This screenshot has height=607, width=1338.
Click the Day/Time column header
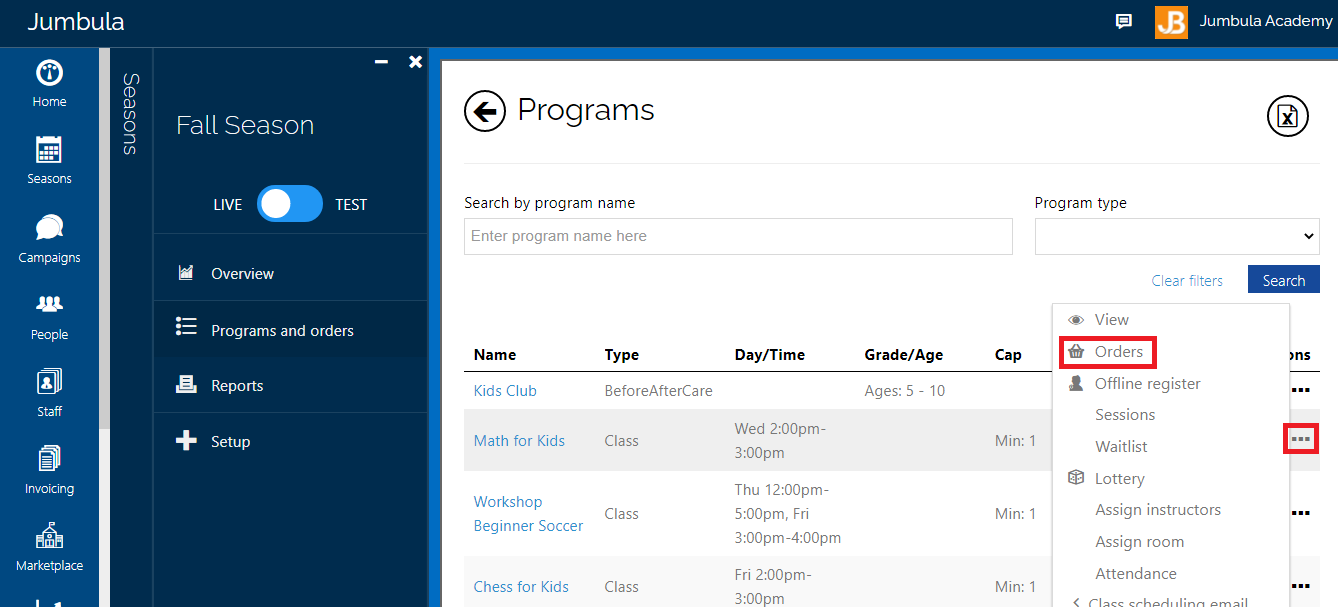pyautogui.click(x=769, y=354)
